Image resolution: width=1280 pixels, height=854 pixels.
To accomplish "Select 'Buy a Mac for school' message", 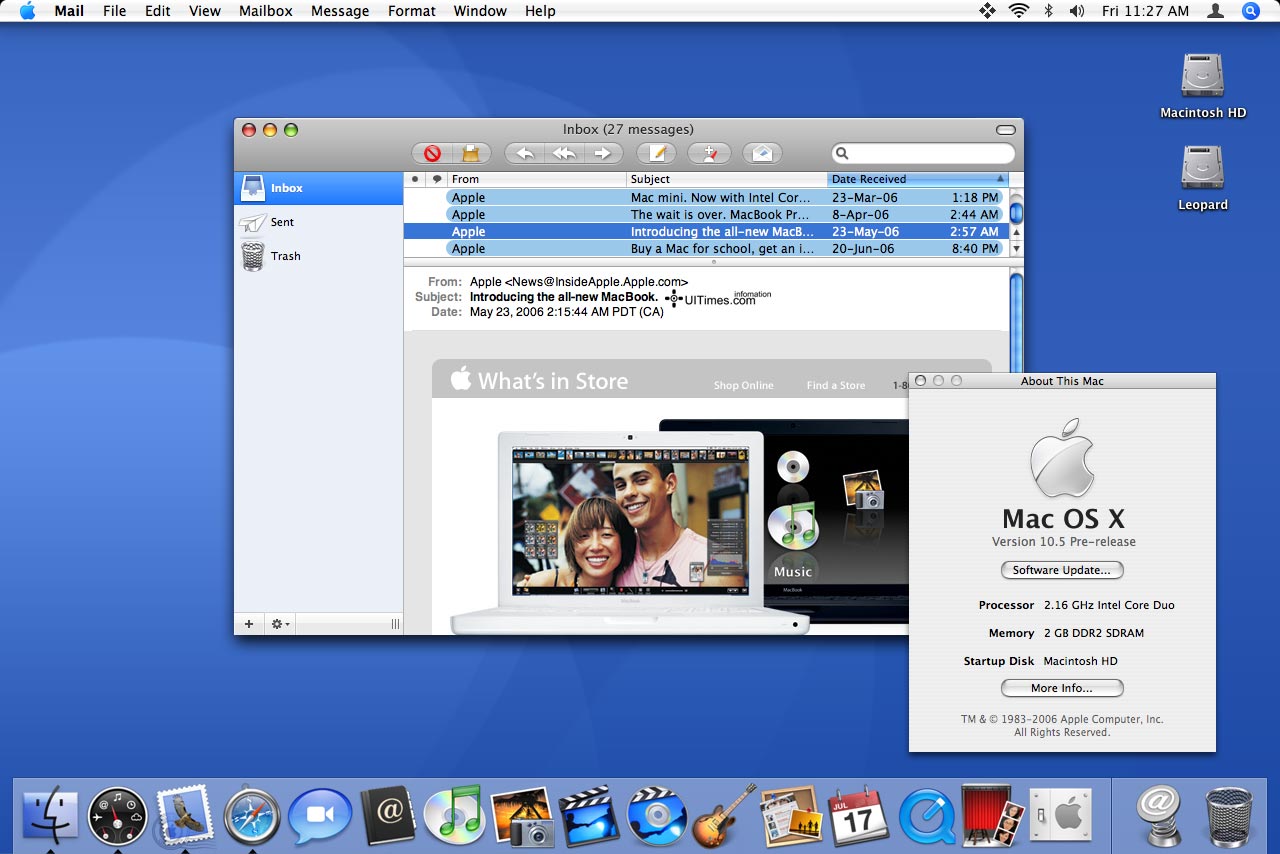I will [x=706, y=248].
